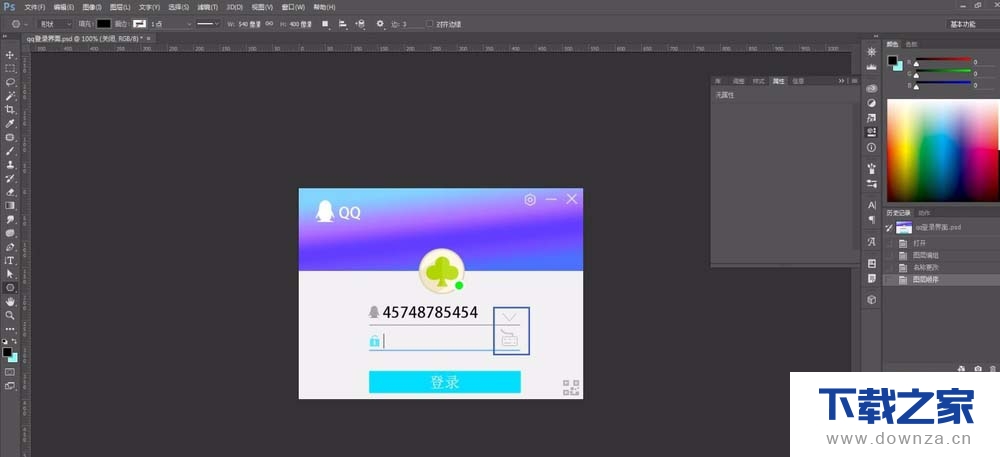1000x457 pixels.
Task: Select the Zoom tool
Action: [10, 316]
